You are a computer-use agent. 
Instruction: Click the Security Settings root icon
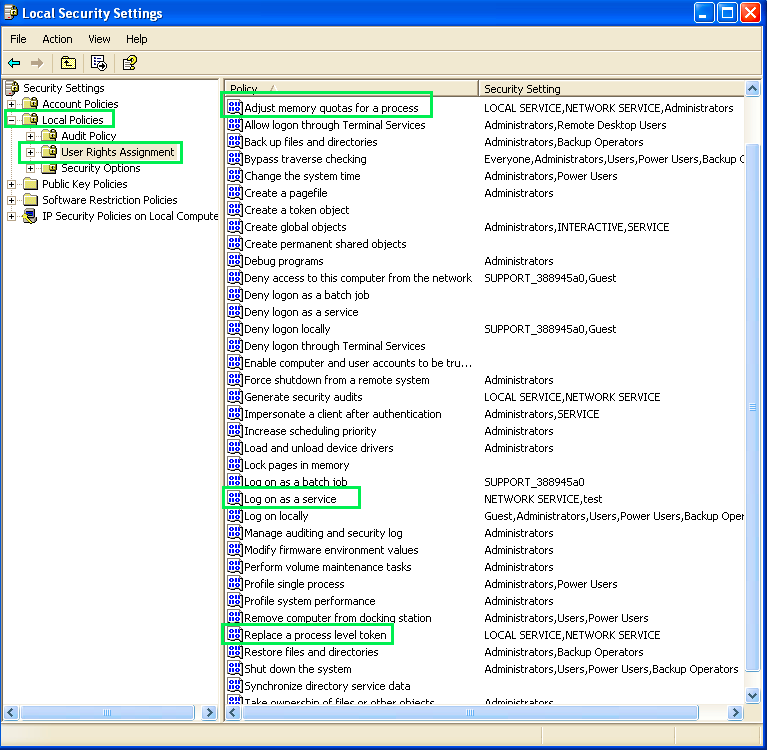tap(12, 88)
